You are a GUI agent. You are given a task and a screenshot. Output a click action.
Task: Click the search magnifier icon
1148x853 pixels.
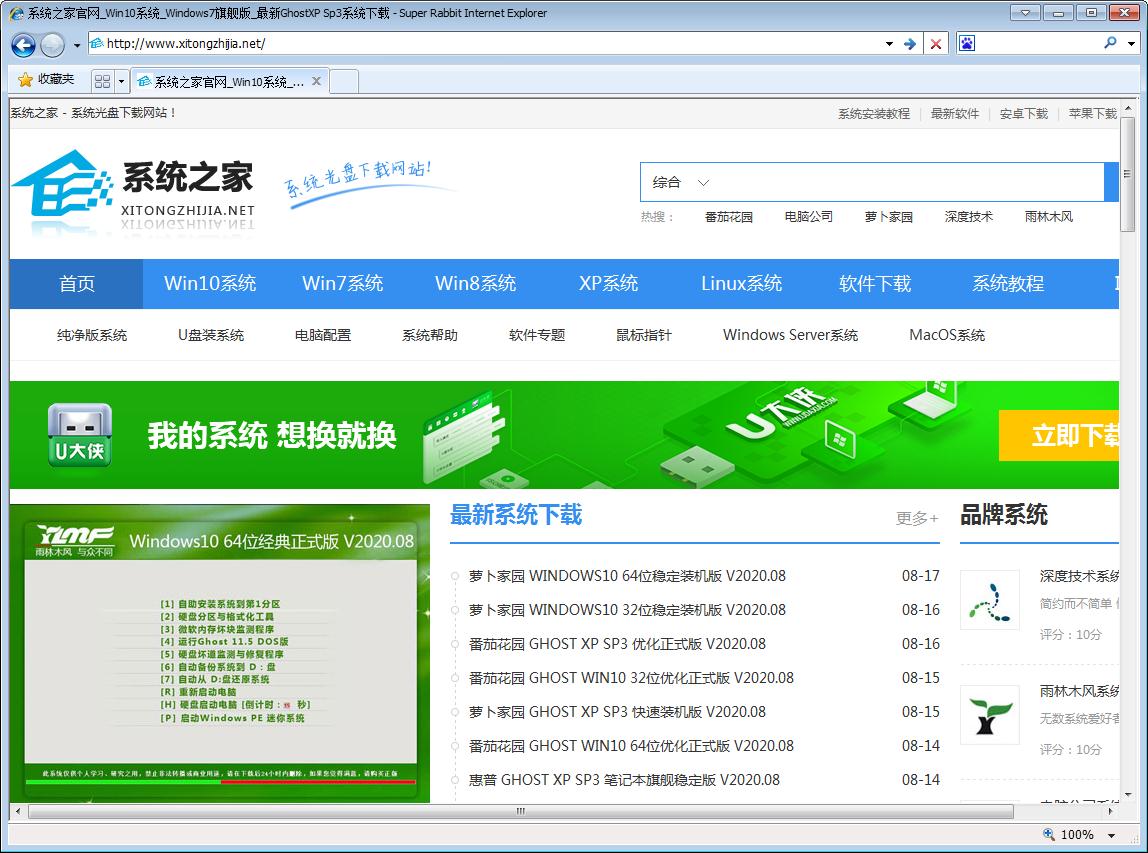click(x=1110, y=44)
